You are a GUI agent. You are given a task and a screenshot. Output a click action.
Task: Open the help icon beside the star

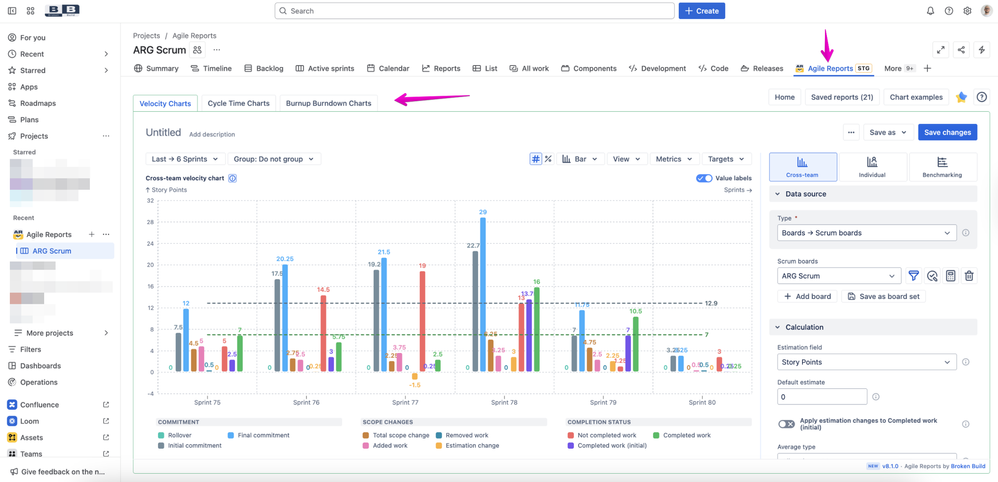tap(981, 98)
